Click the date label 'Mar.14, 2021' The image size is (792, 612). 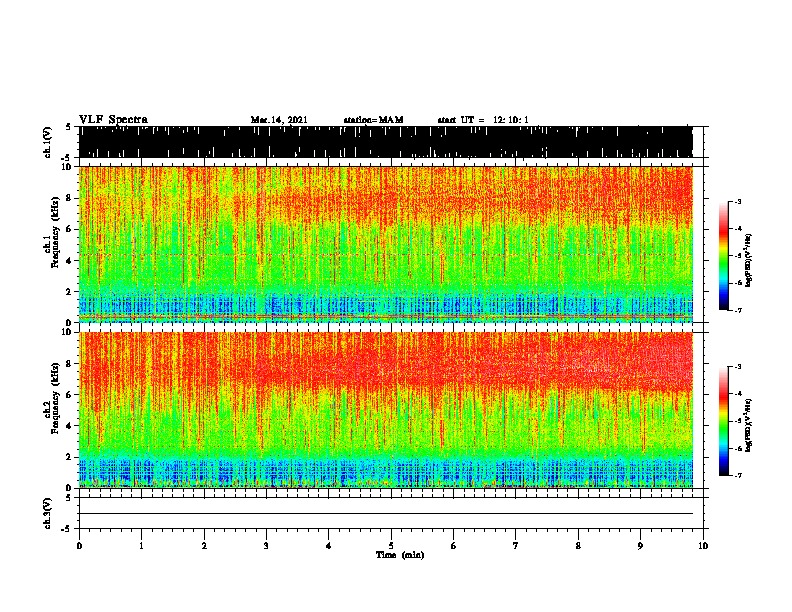[279, 120]
